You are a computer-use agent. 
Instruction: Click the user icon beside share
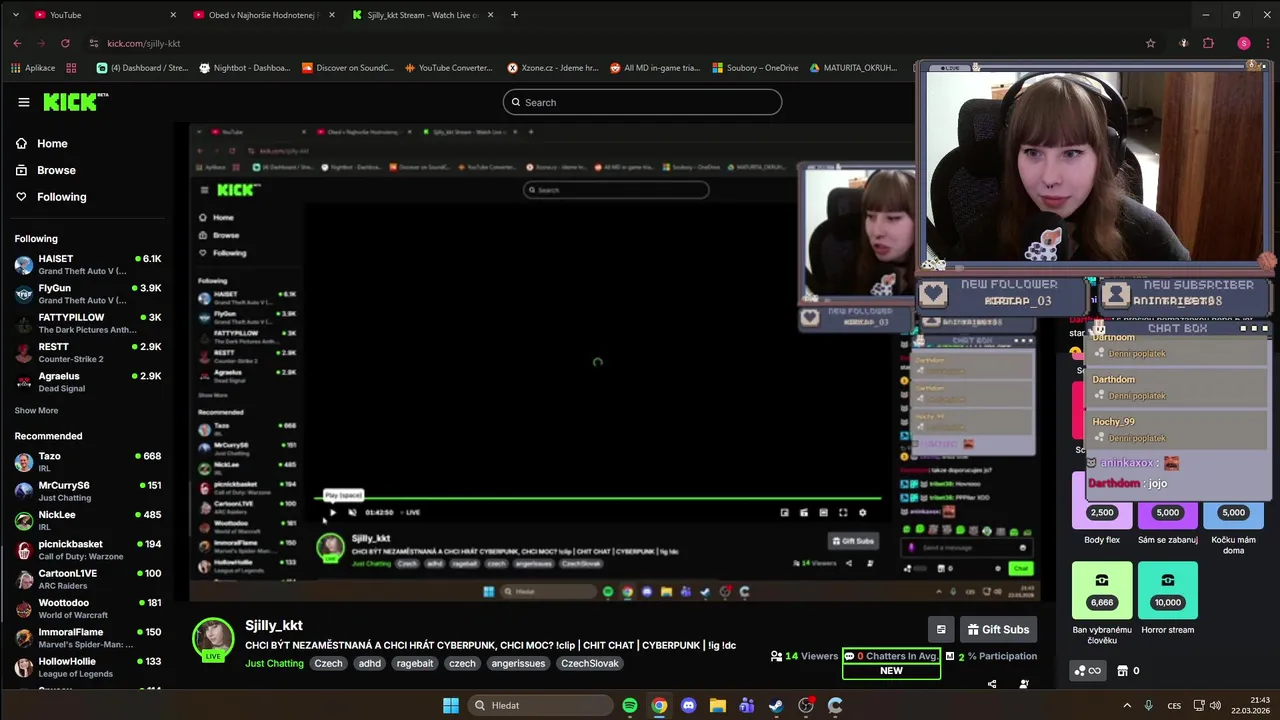pos(1024,684)
